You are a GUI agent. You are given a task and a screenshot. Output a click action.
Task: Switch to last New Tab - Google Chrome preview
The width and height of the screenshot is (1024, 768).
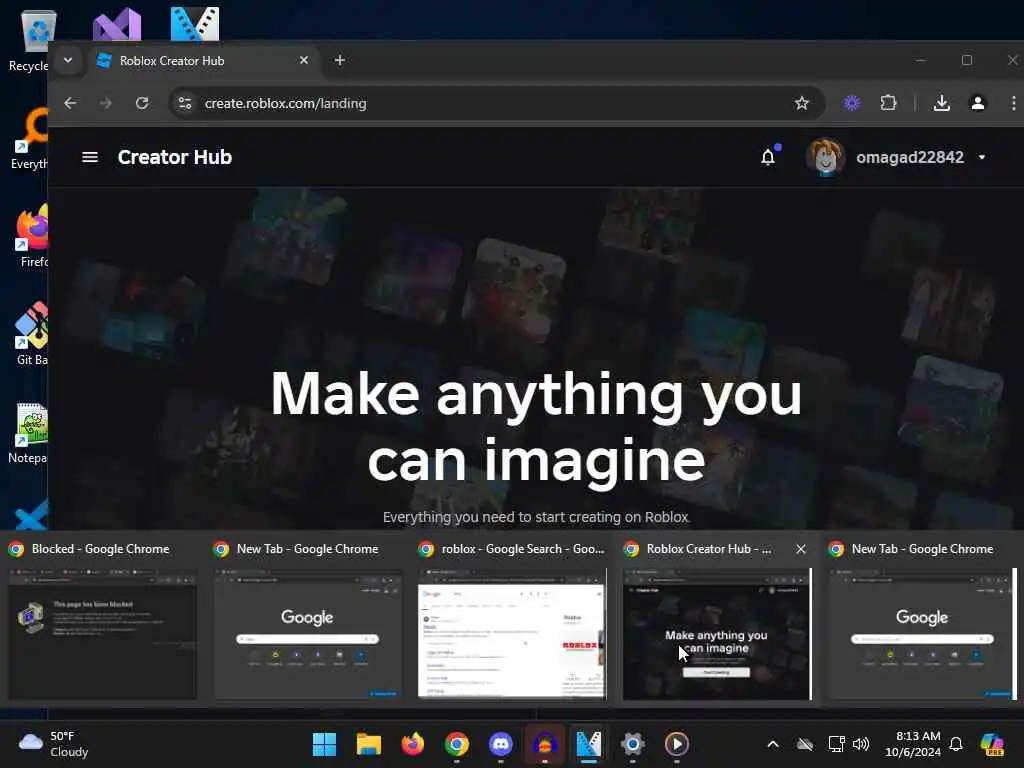coord(922,619)
